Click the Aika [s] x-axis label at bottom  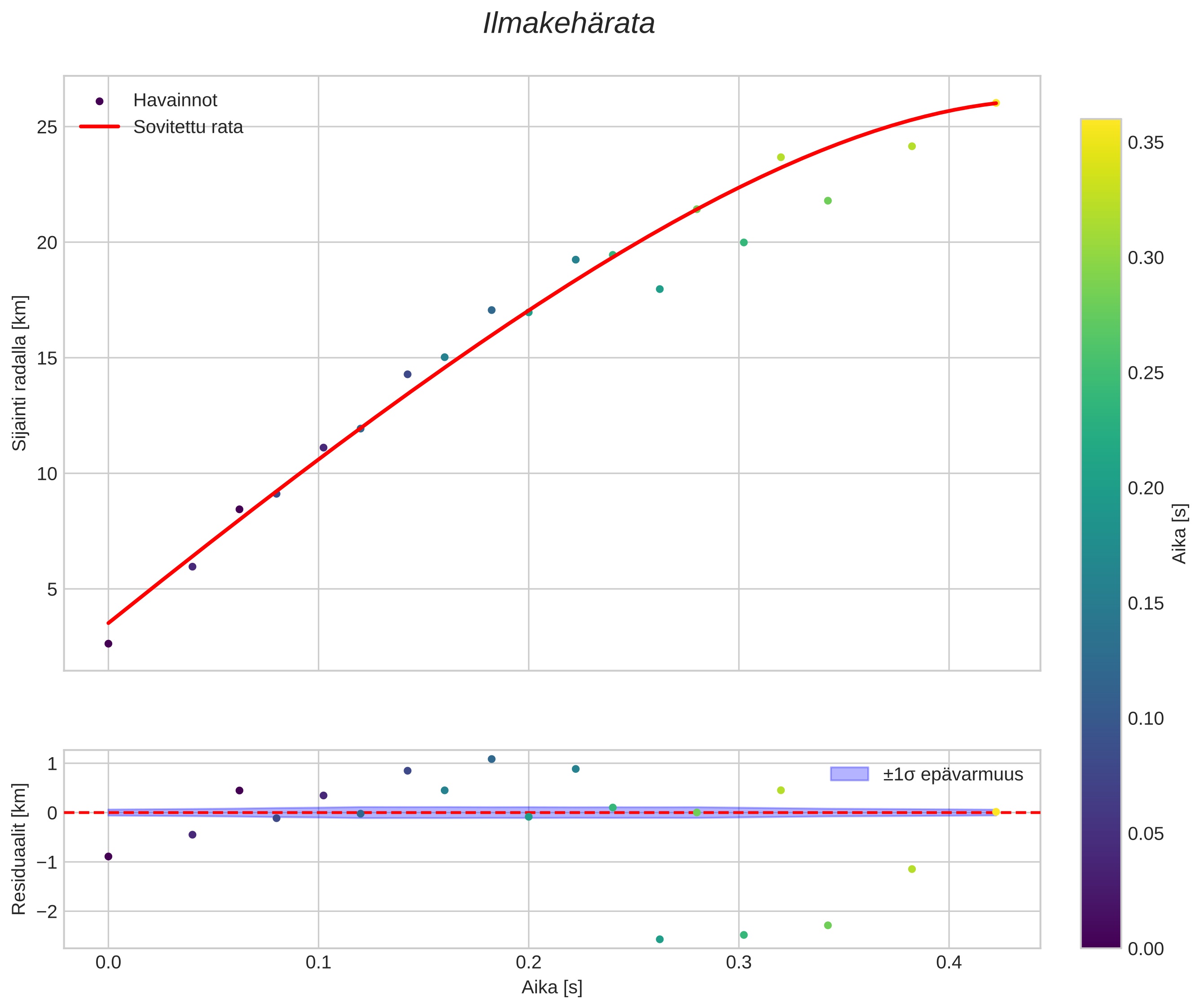pyautogui.click(x=552, y=987)
